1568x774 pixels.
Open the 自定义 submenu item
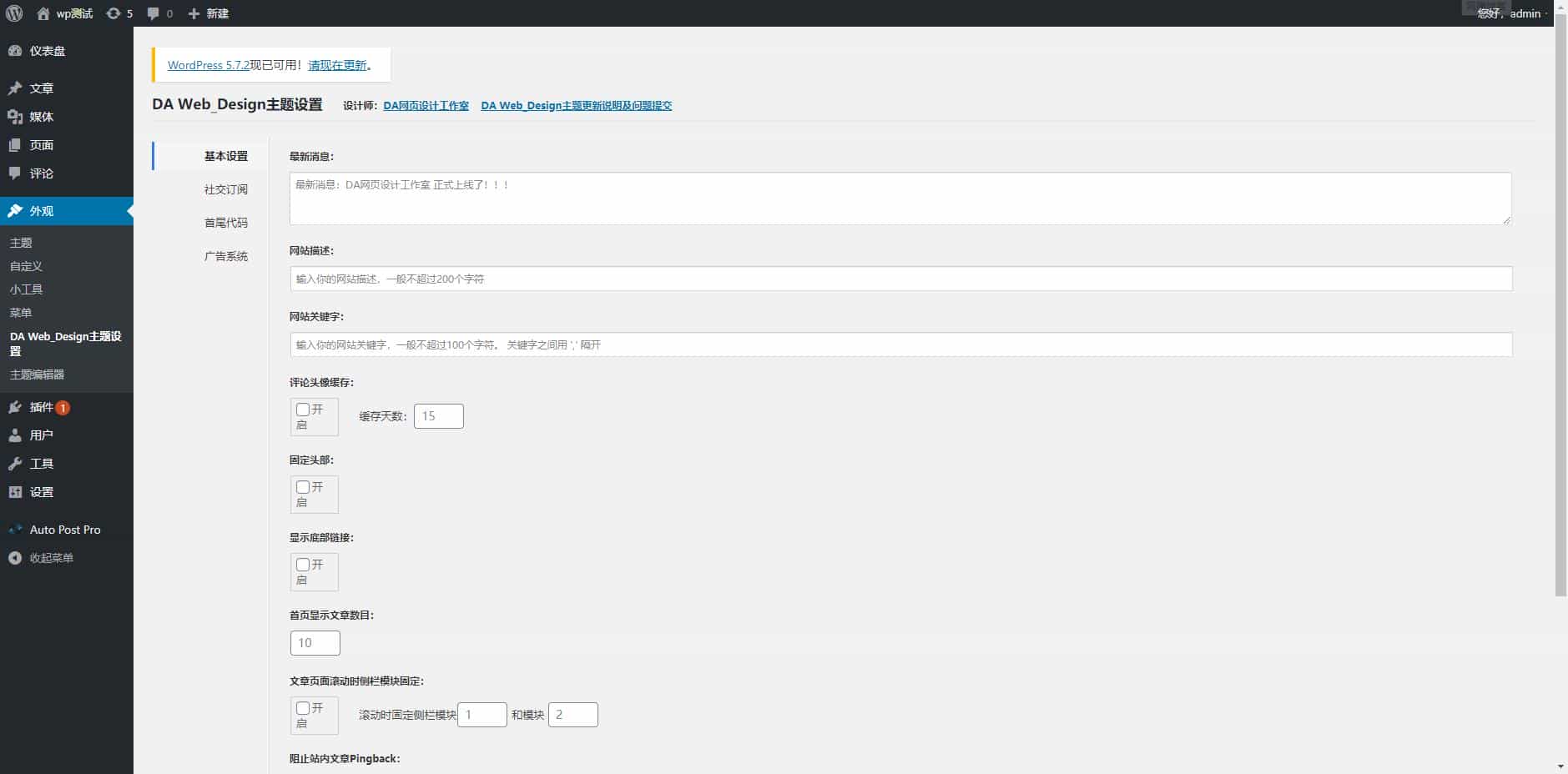26,266
